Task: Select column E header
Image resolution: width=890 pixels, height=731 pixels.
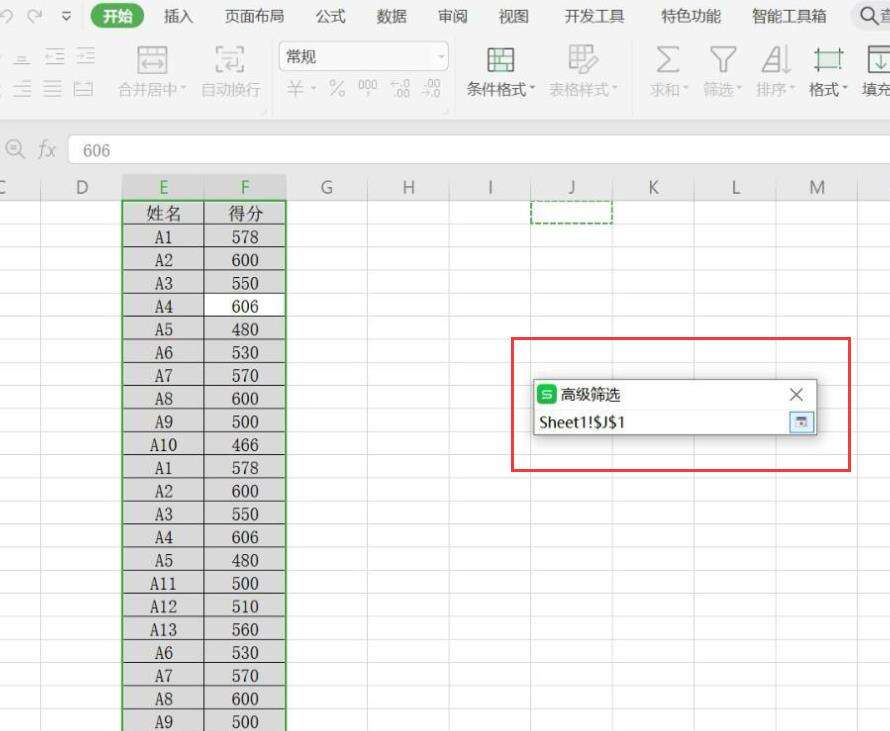Action: tap(163, 187)
